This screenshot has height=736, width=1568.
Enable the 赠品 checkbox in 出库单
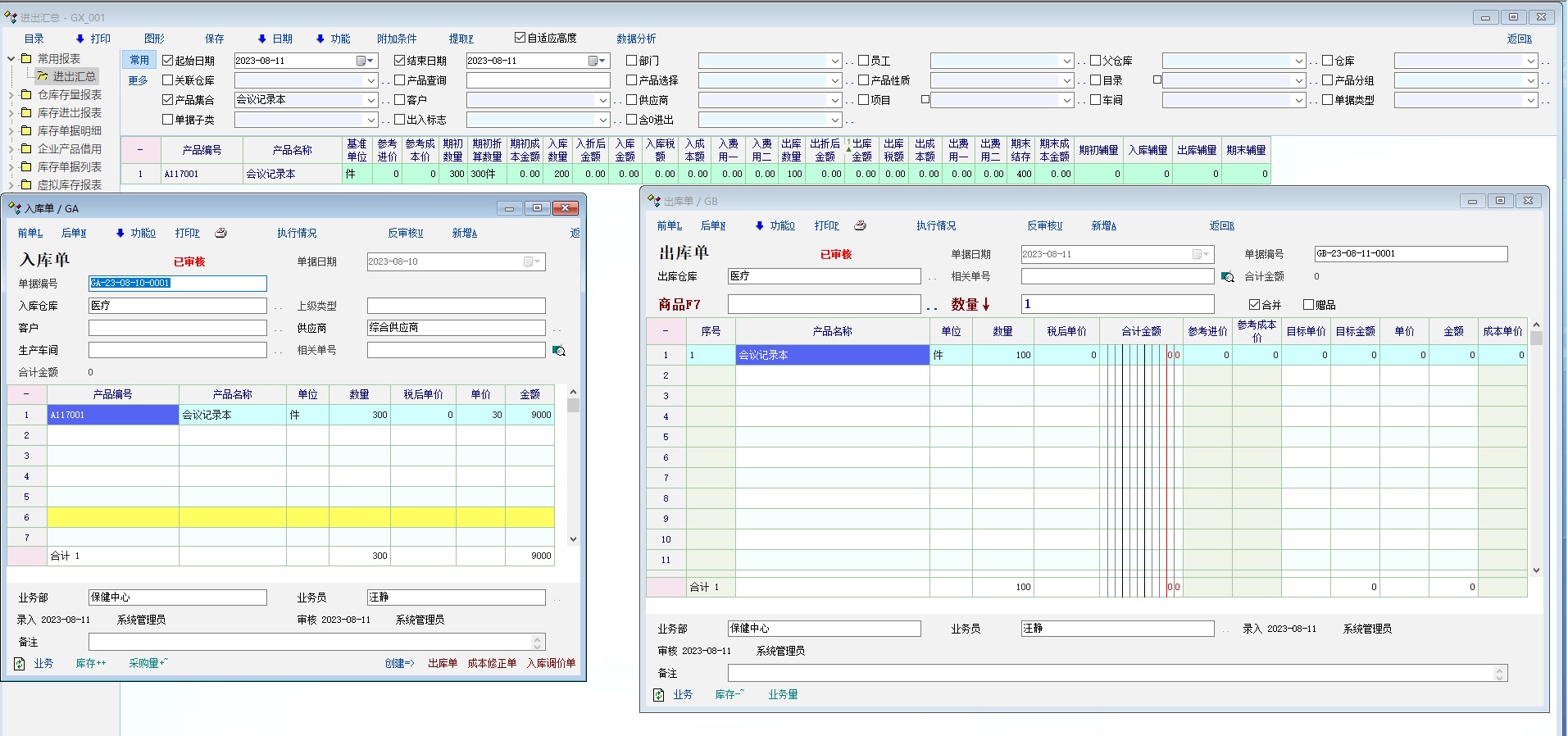click(1308, 305)
